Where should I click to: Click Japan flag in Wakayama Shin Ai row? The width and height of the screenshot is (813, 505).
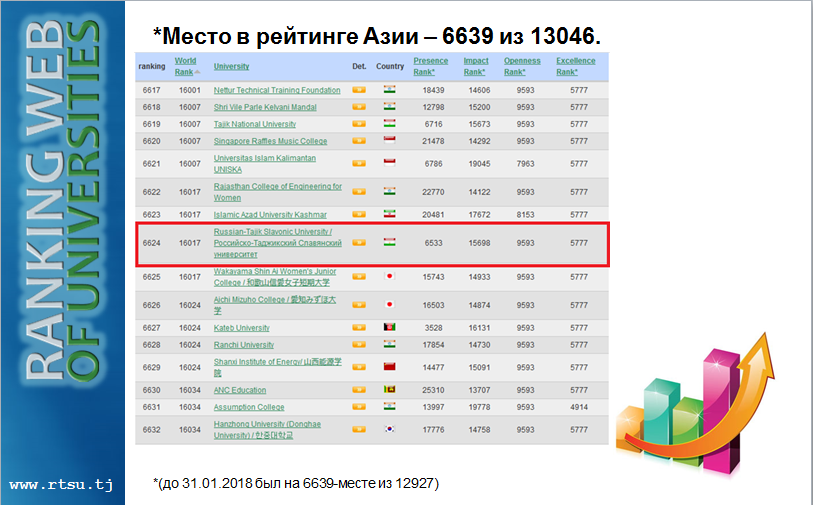[x=389, y=276]
